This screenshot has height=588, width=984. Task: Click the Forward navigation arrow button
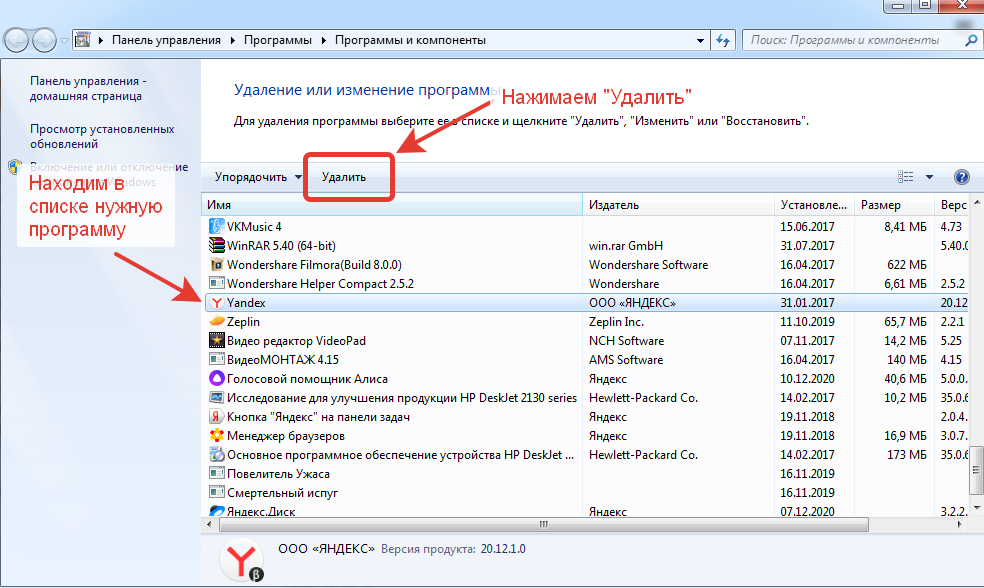[44, 41]
